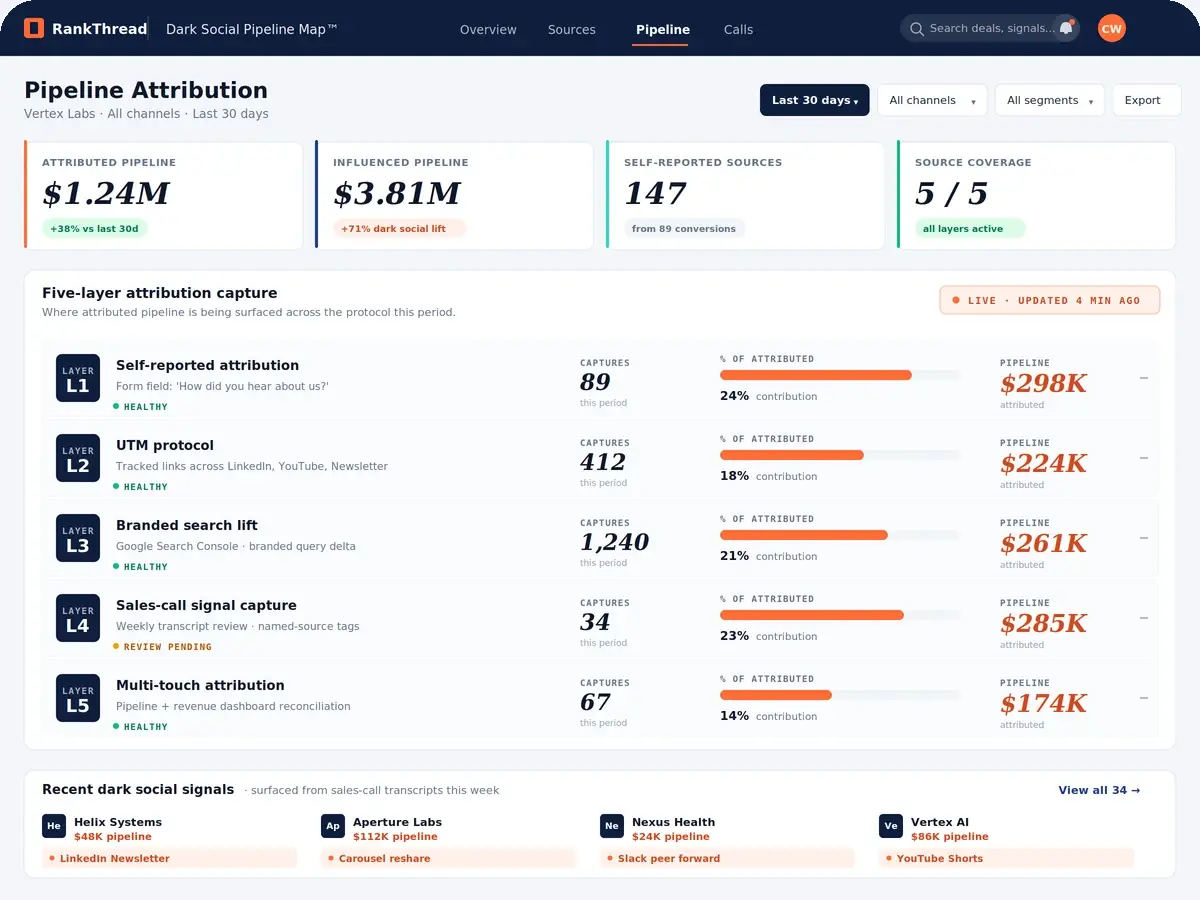Click the $298K pipeline value
The width and height of the screenshot is (1200, 900).
tap(1043, 383)
